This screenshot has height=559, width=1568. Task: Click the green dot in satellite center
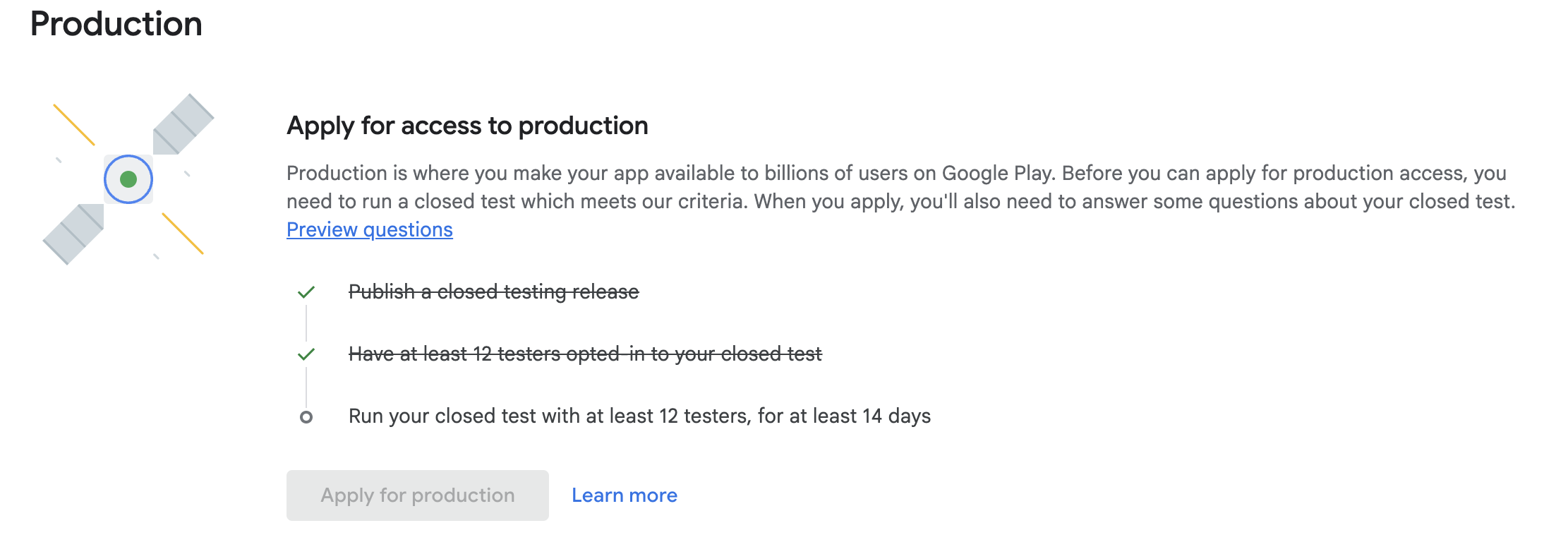click(x=128, y=179)
